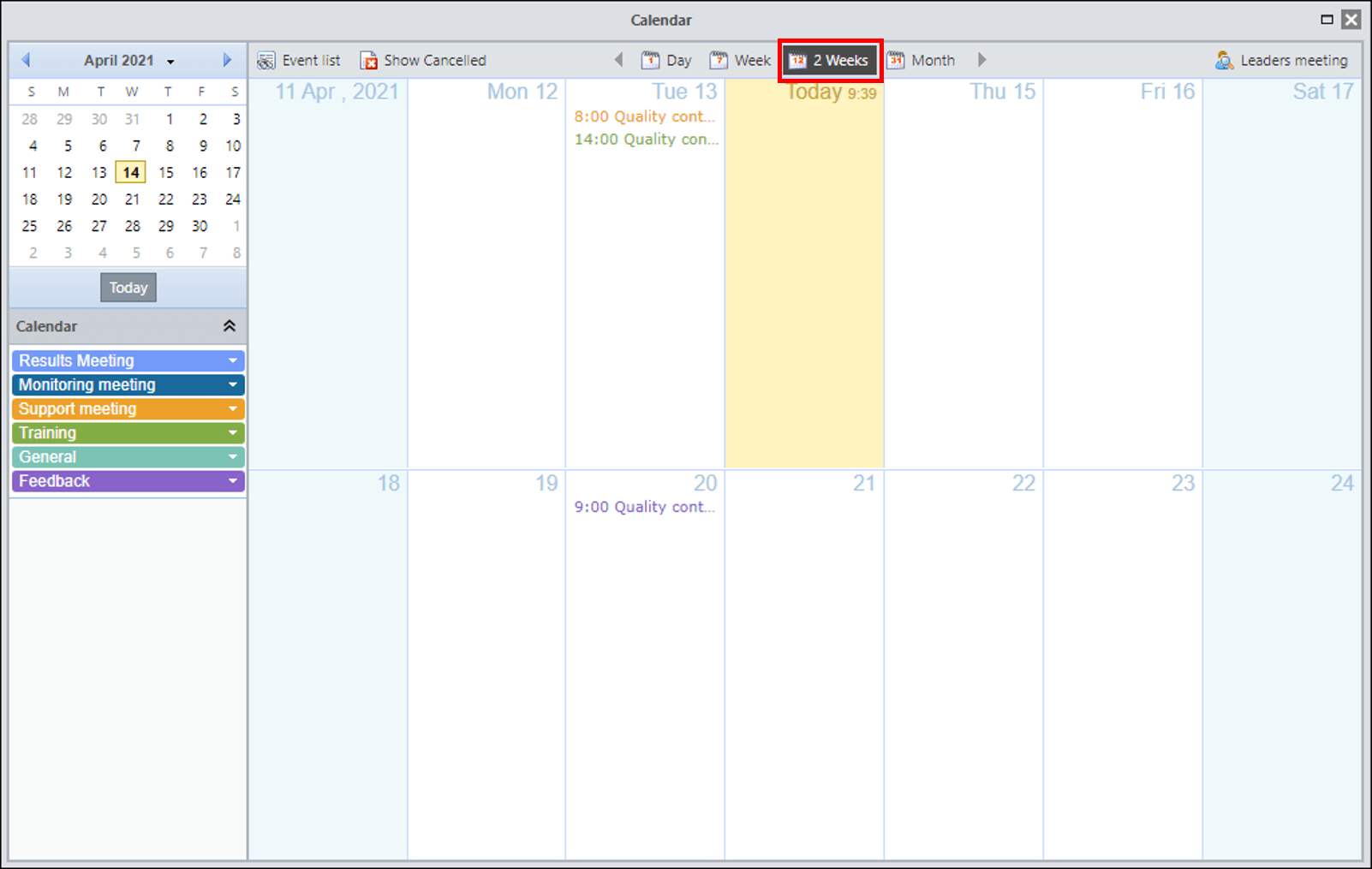Select the orange Support meeting calendar
The height and width of the screenshot is (869, 1372).
tap(128, 409)
